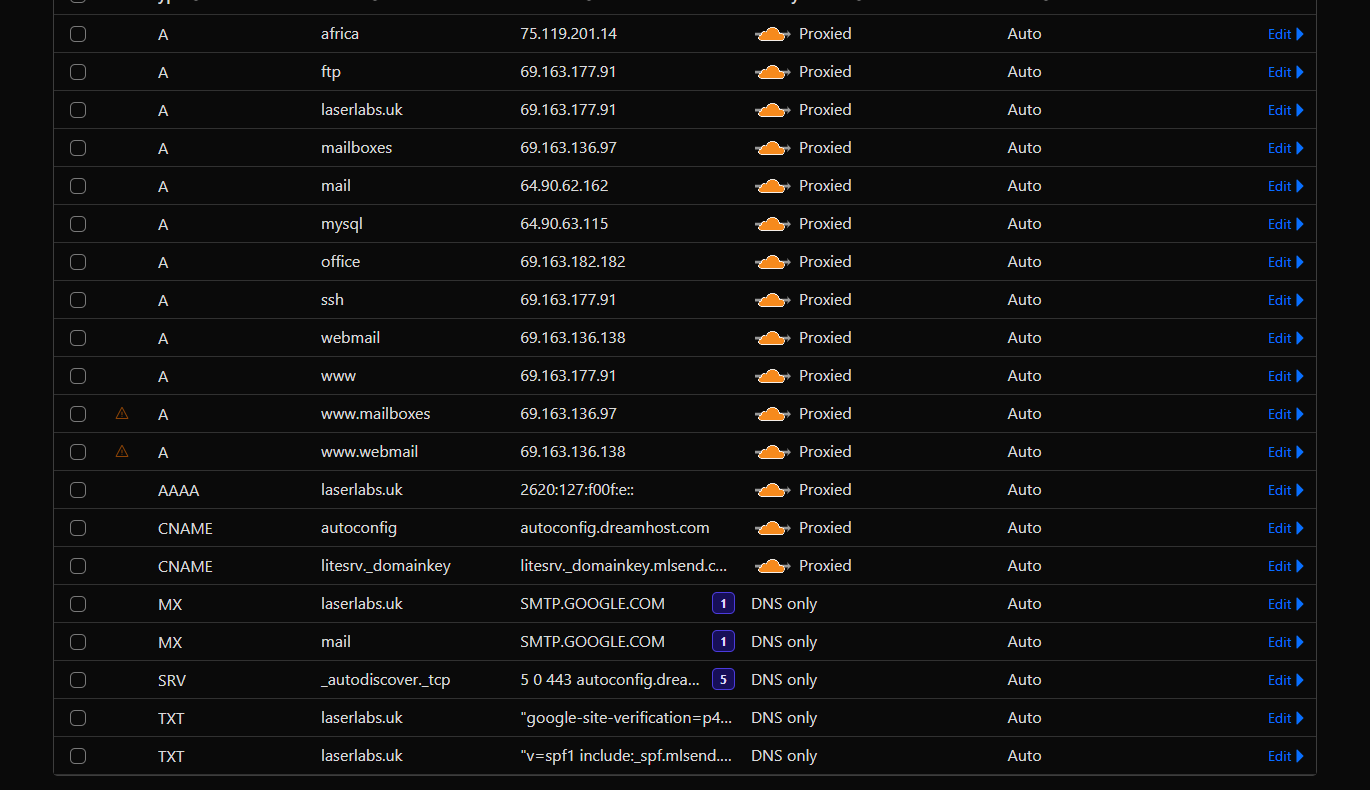Click the priority badge 1 on laserlabs.uk MX record
Screen dimensions: 1370x790
point(723,603)
